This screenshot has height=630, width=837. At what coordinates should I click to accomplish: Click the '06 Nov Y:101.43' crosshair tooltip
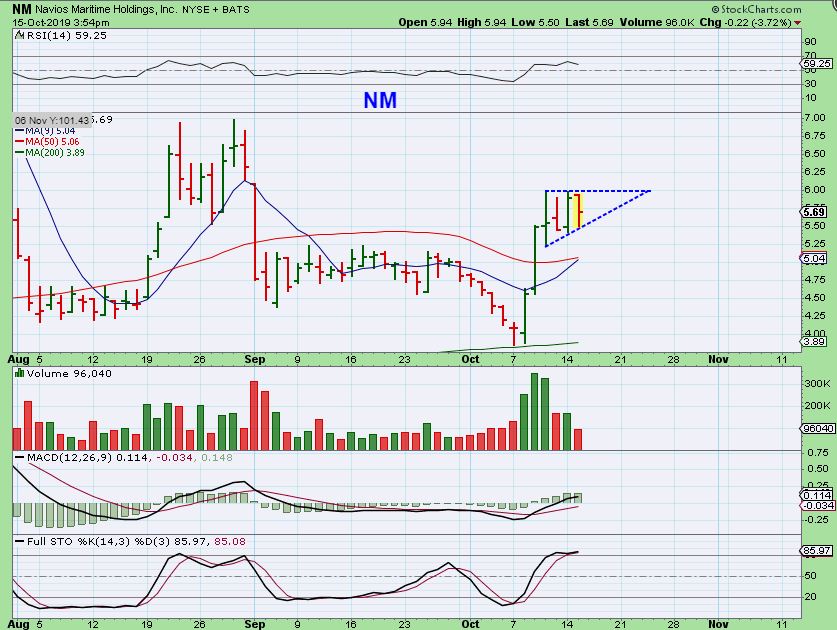[52, 120]
